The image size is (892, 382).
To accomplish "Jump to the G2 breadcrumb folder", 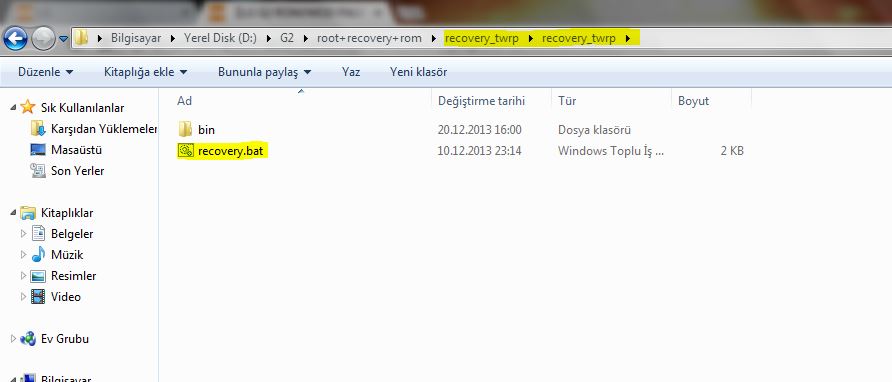I will point(287,38).
